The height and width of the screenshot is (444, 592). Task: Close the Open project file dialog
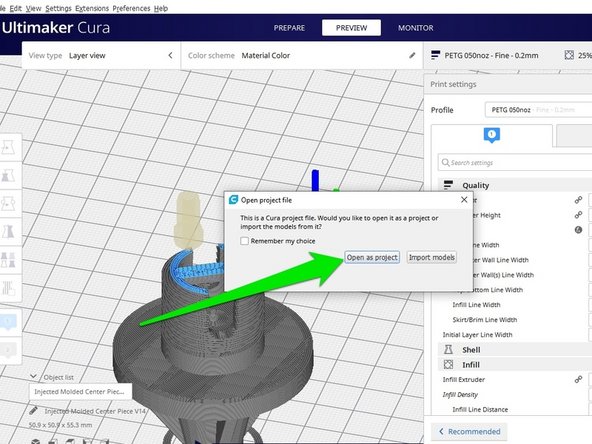[x=464, y=200]
